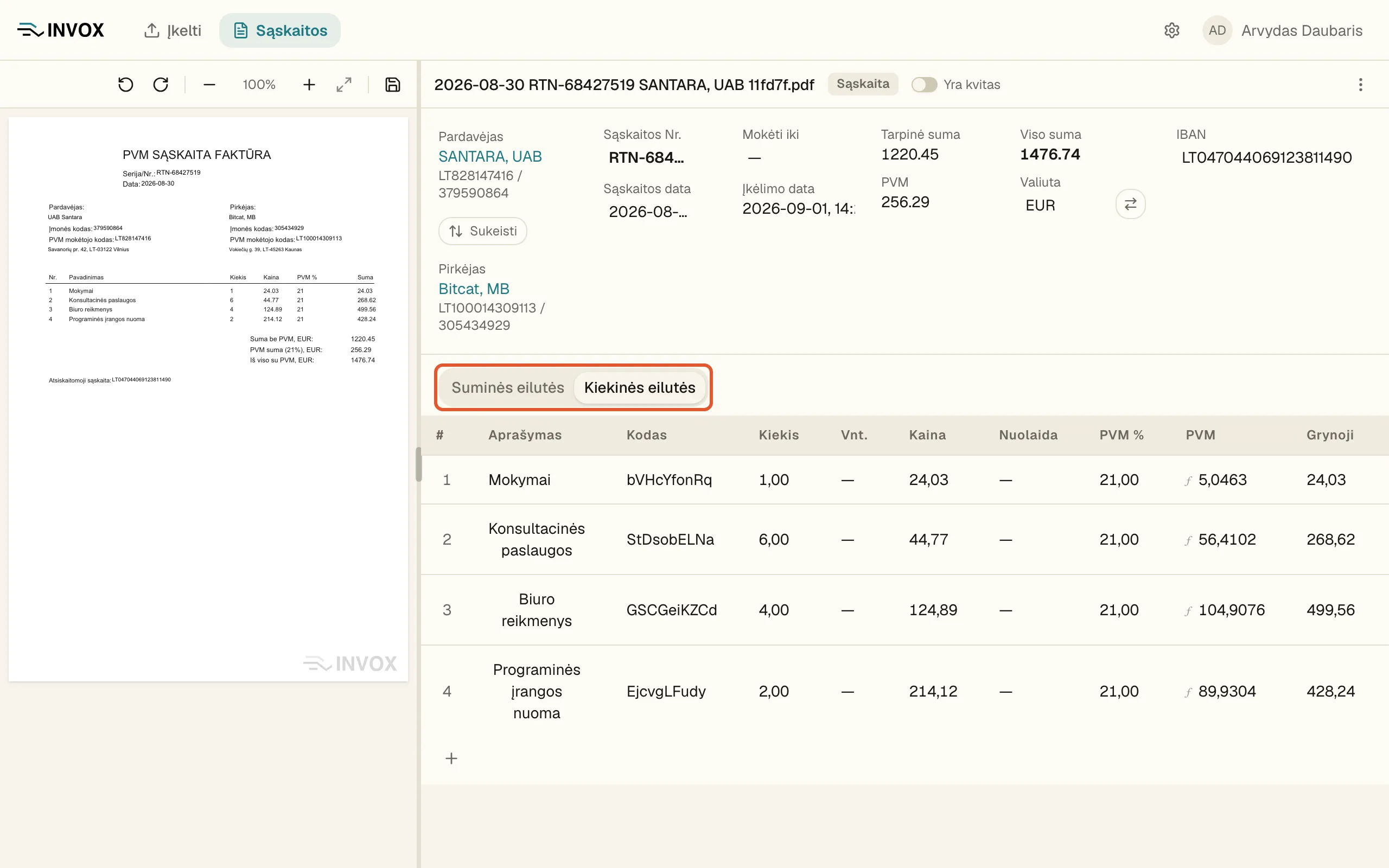Click the PVM formula icon in Programinės įrangos row
The width and height of the screenshot is (1389, 868).
(x=1188, y=692)
